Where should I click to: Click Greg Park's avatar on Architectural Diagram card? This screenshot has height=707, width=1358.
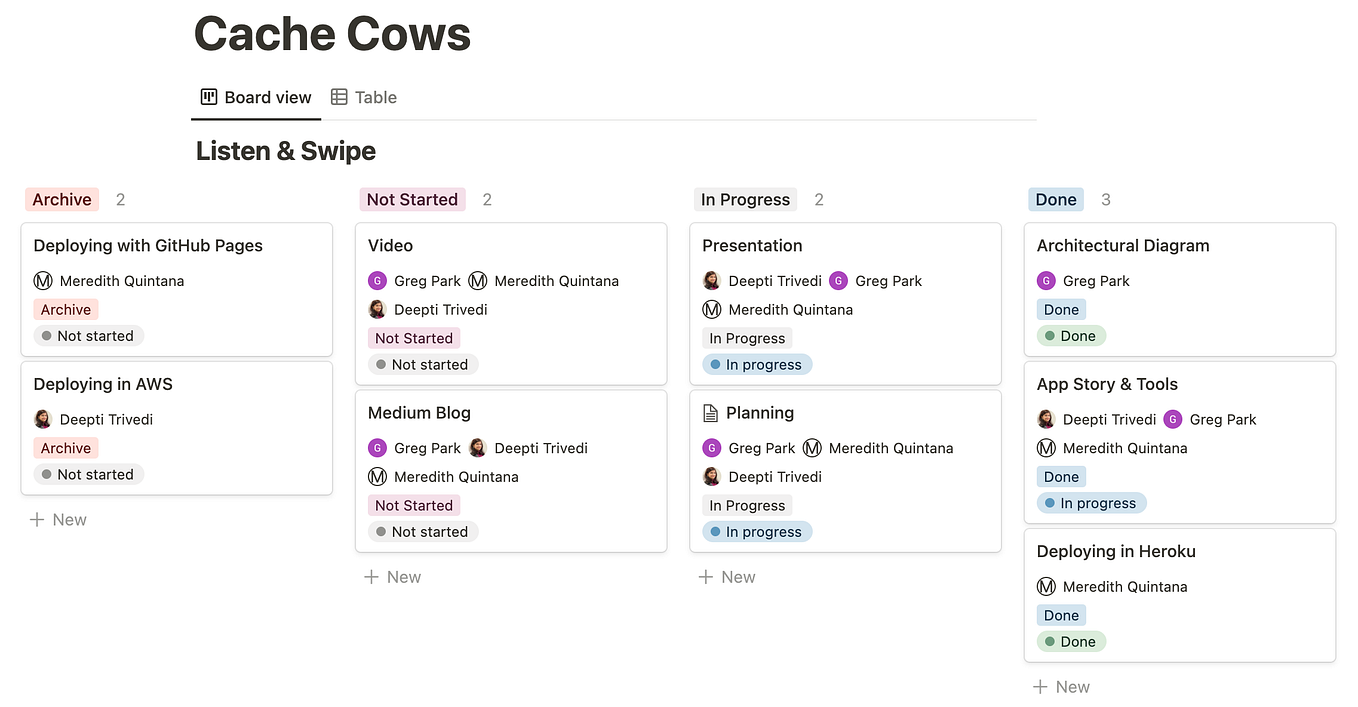(1046, 281)
